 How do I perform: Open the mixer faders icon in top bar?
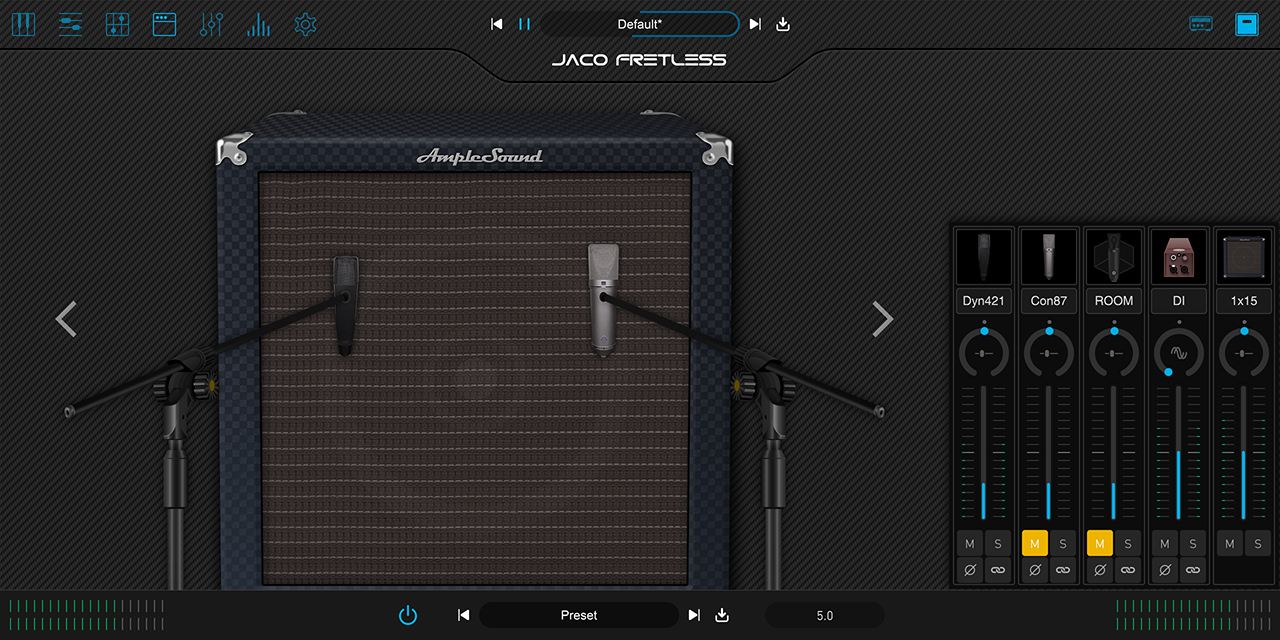coord(211,24)
